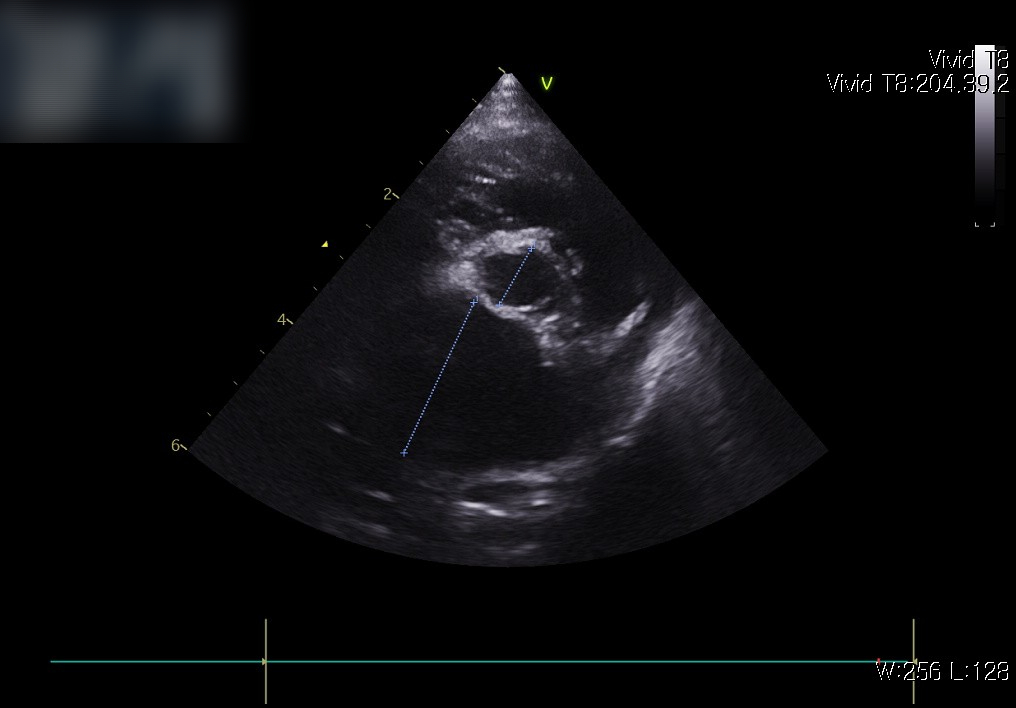Image resolution: width=1016 pixels, height=708 pixels.
Task: Click the 4 cm depth scale label
Action: pos(281,319)
